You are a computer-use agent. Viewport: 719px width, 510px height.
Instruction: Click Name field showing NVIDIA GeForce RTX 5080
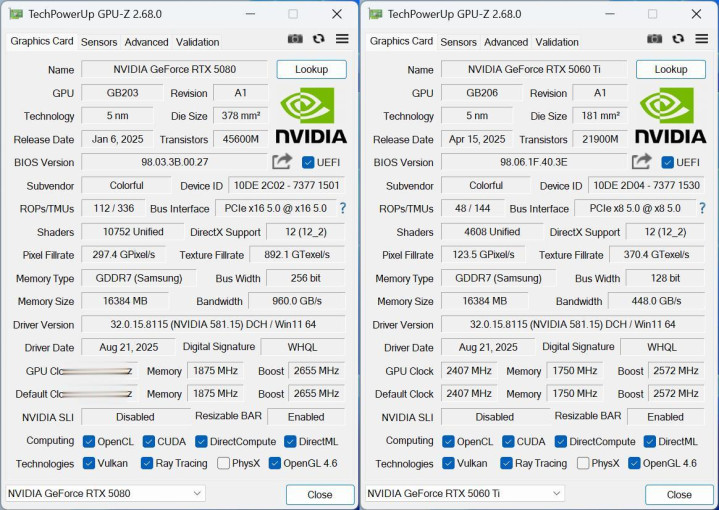(174, 69)
